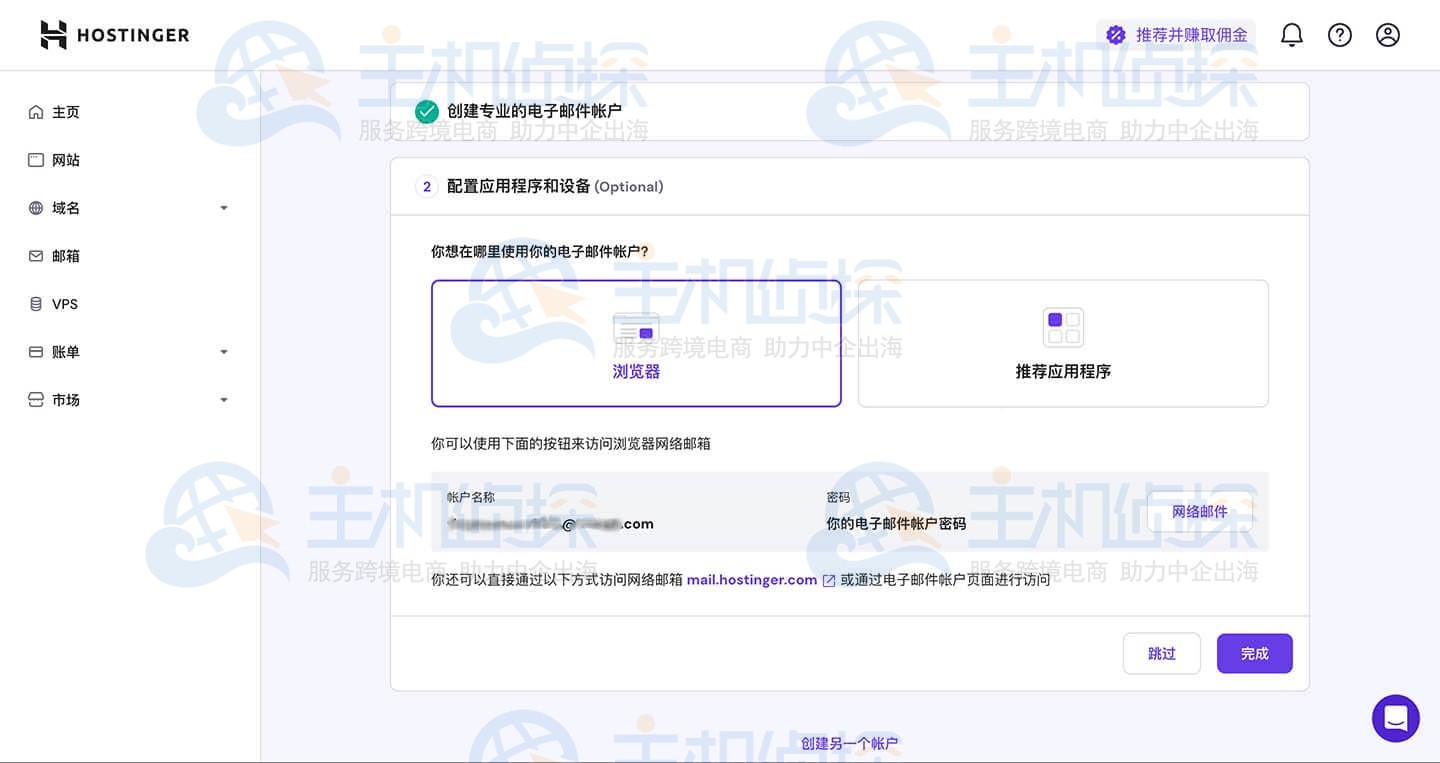Click the external link icon beside mail.hostinger.com
Viewport: 1440px width, 763px height.
click(x=828, y=581)
